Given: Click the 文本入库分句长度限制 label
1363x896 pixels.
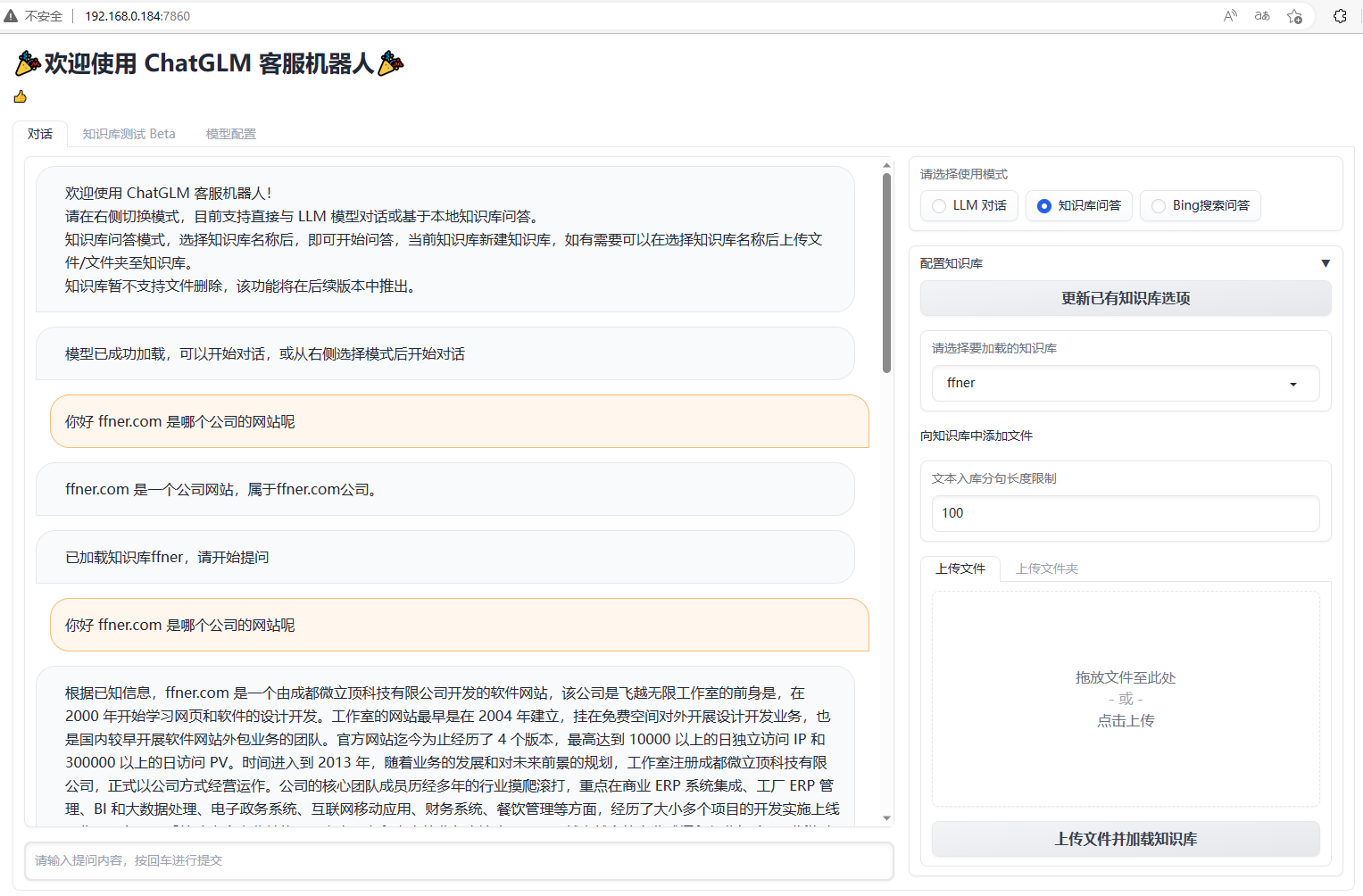Looking at the screenshot, I should 994,478.
